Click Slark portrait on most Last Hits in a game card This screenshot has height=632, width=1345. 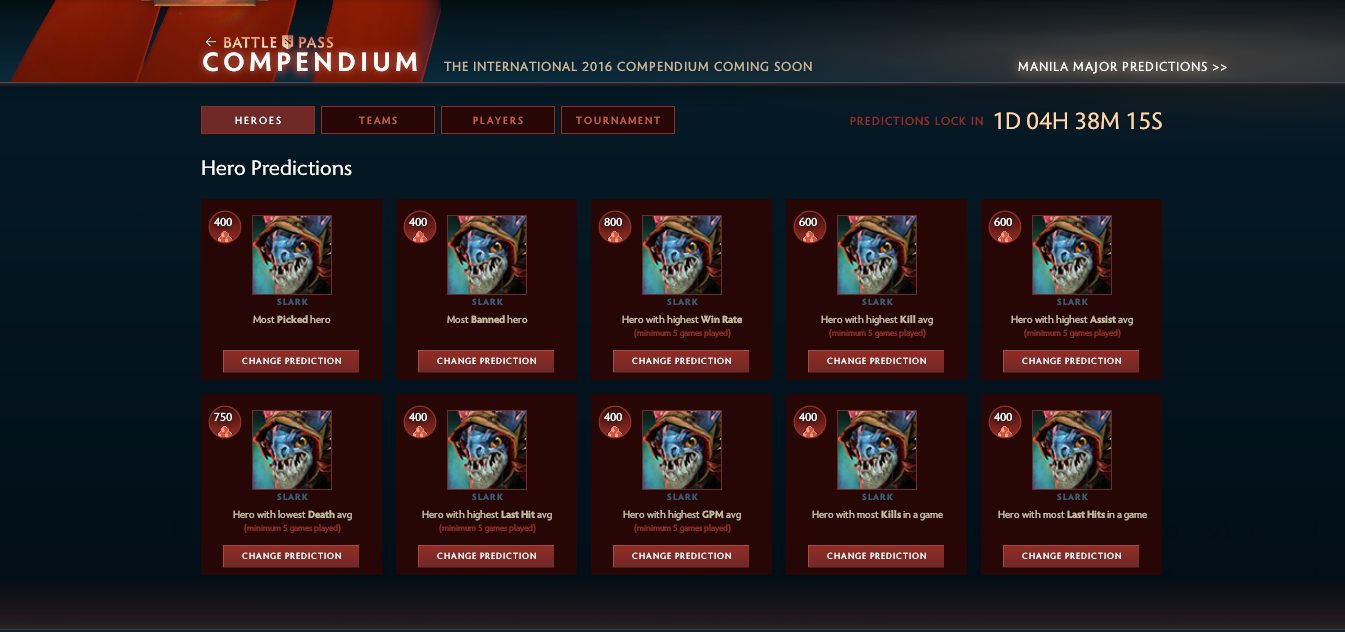tap(1072, 450)
